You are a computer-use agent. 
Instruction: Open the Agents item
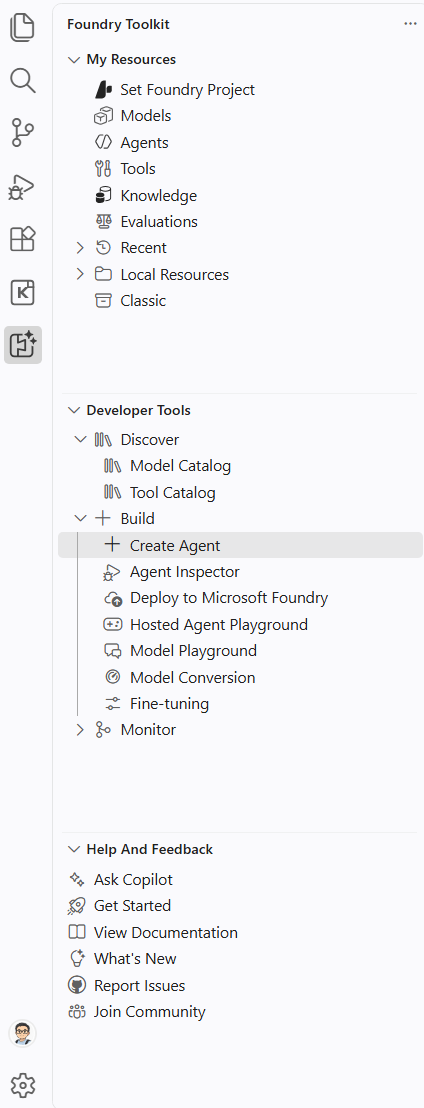click(144, 142)
